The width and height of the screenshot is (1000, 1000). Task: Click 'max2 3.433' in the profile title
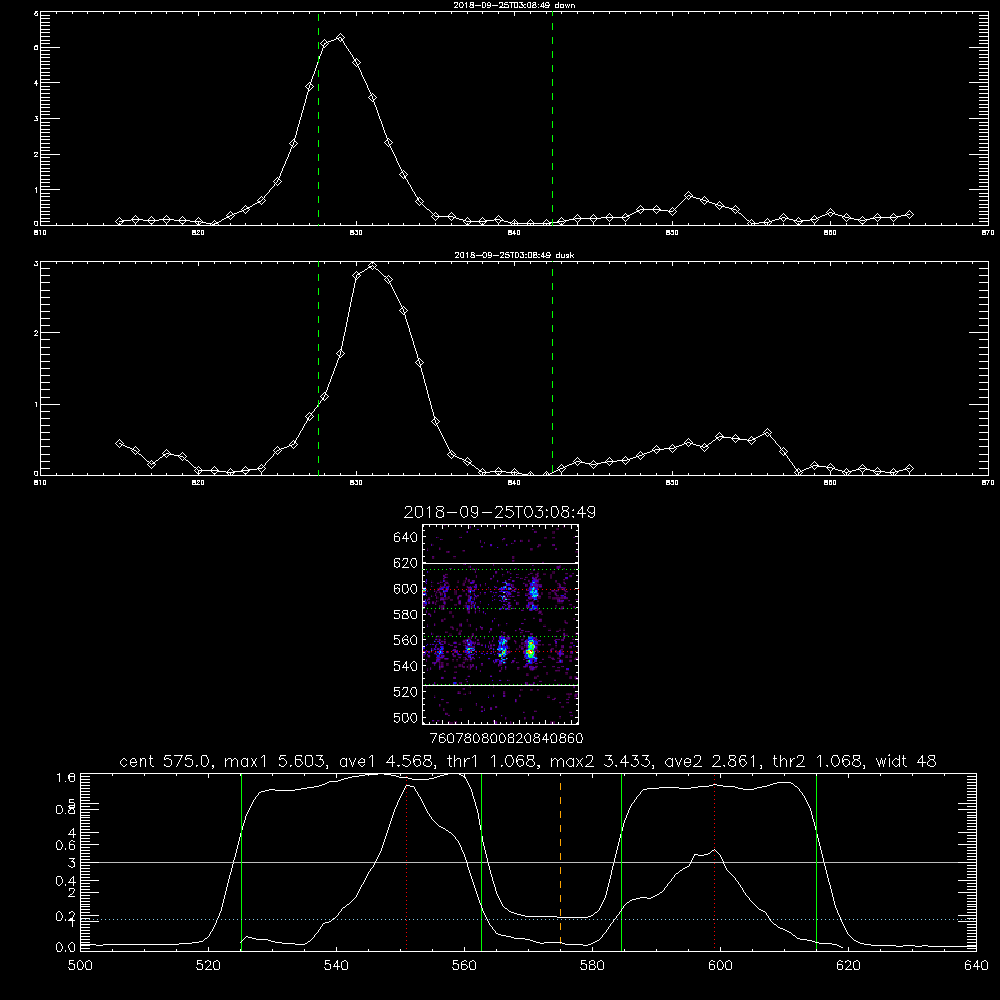(601, 761)
